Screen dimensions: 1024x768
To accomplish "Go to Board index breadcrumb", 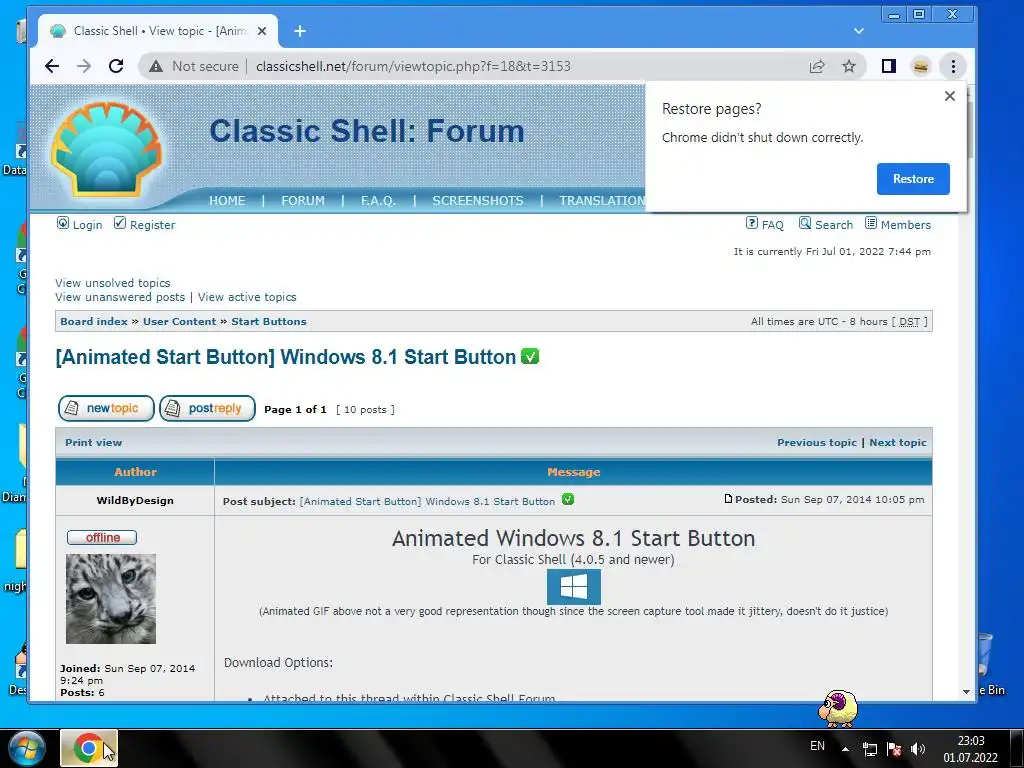I will pos(94,321).
